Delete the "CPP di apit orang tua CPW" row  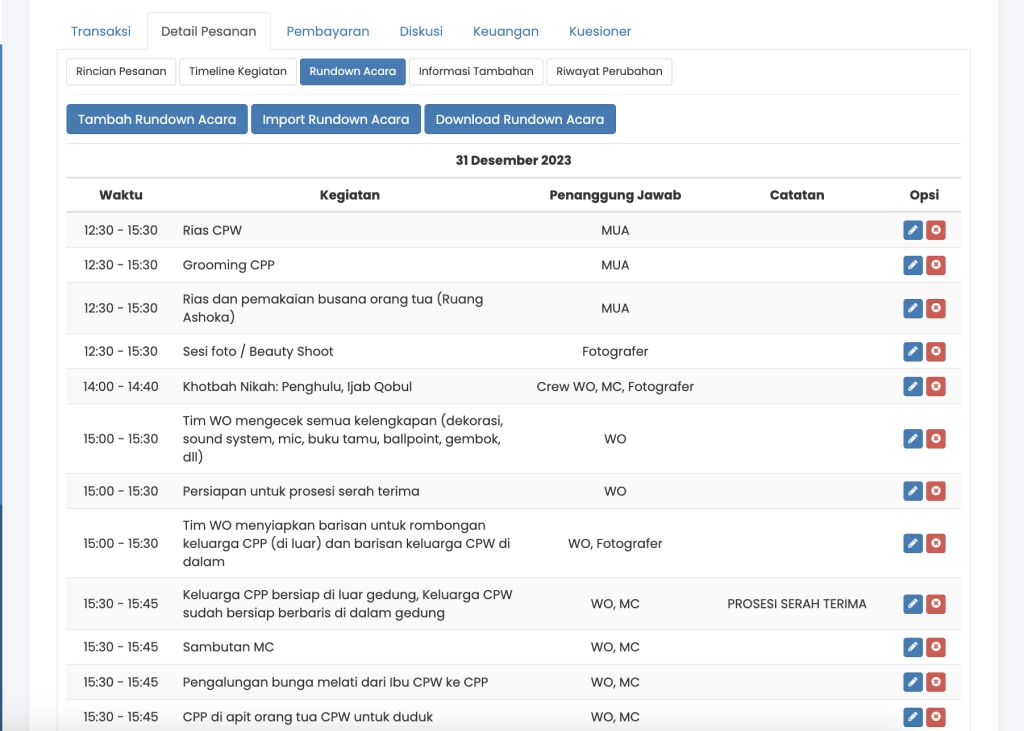(x=936, y=717)
